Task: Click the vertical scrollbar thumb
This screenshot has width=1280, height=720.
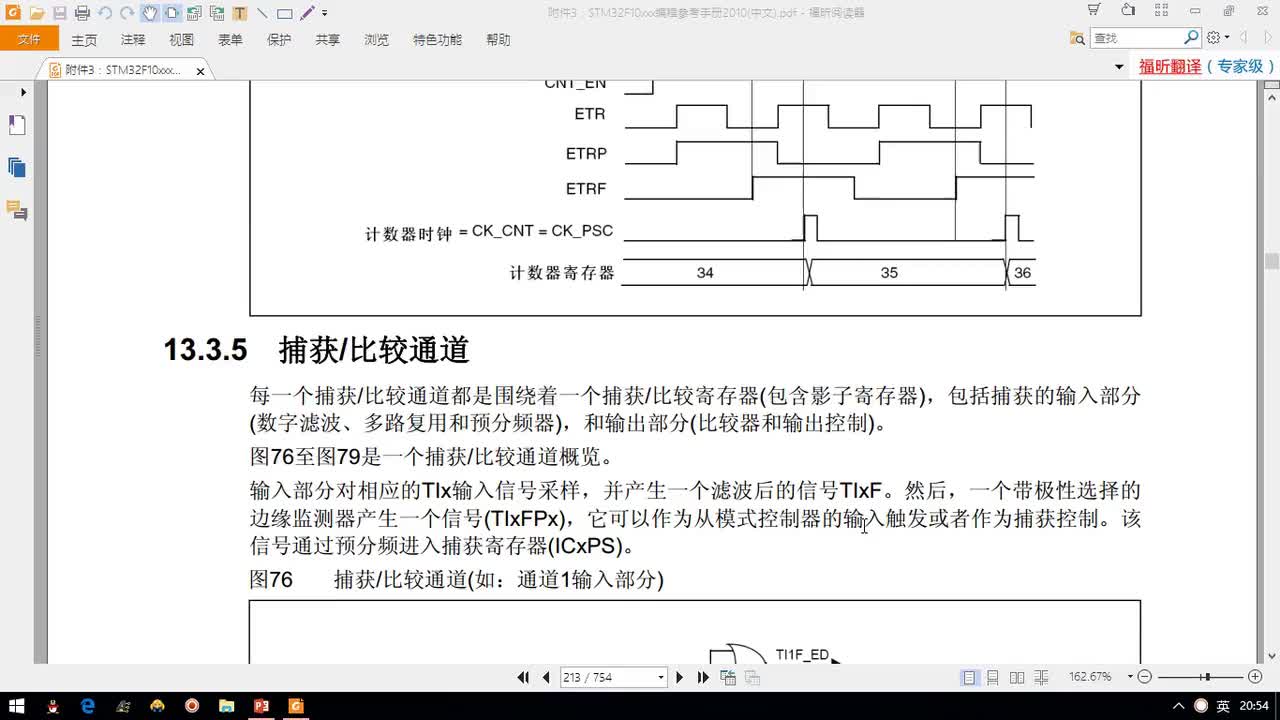Action: point(1272,261)
